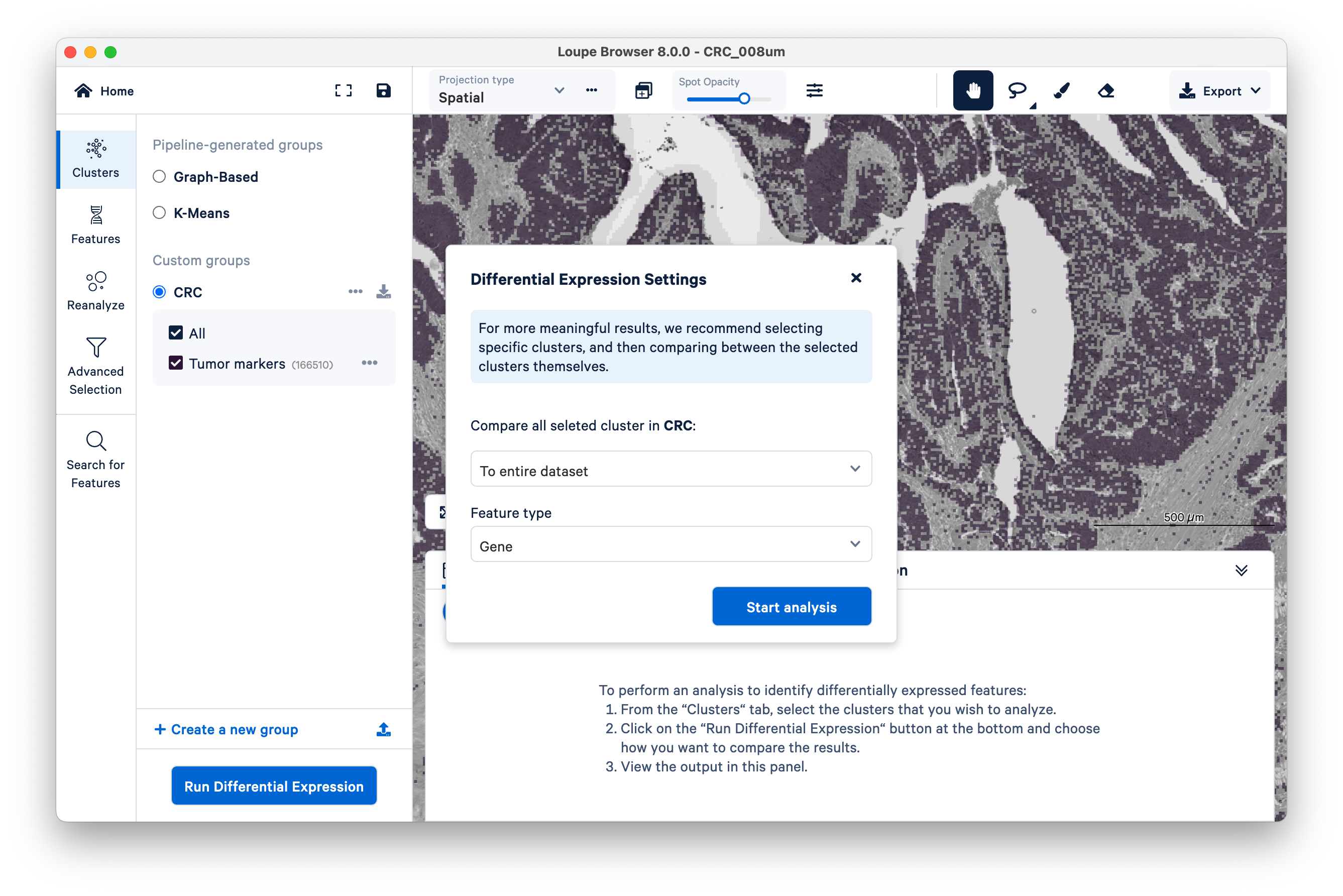Open the 'To entire dataset' dropdown
Image resolution: width=1343 pixels, height=896 pixels.
pos(671,470)
